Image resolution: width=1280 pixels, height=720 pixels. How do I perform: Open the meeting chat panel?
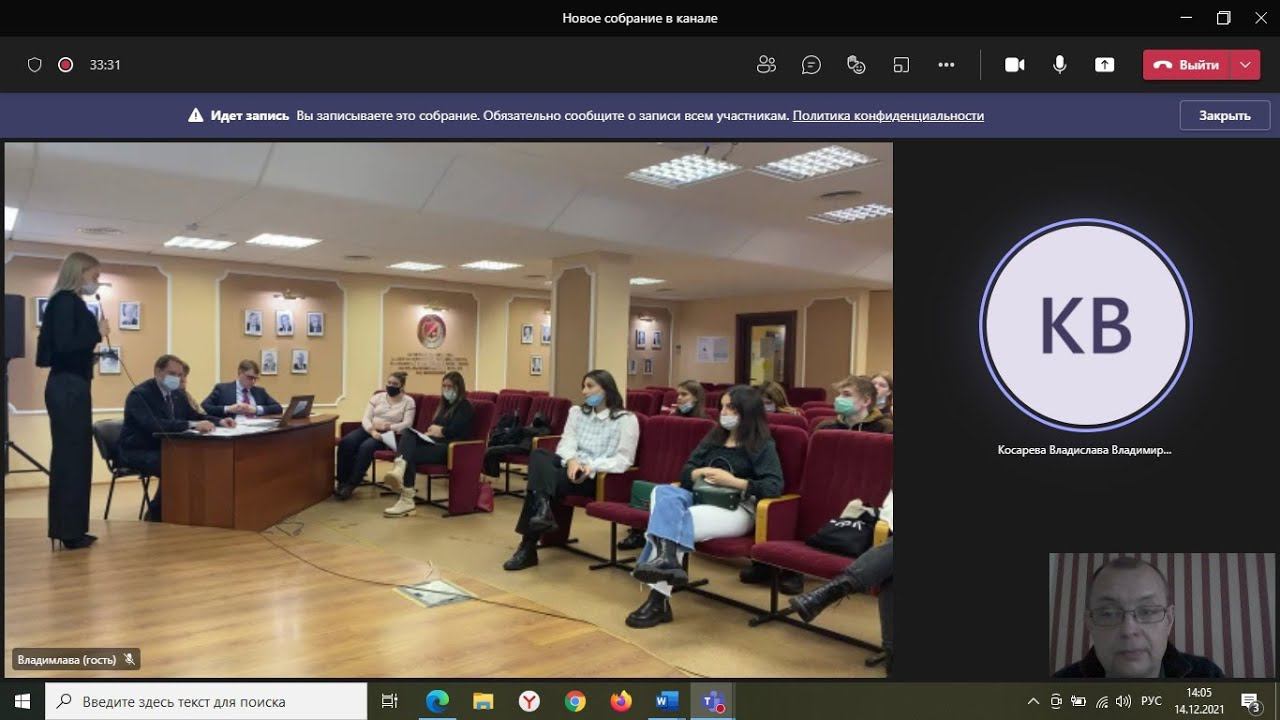pyautogui.click(x=811, y=65)
